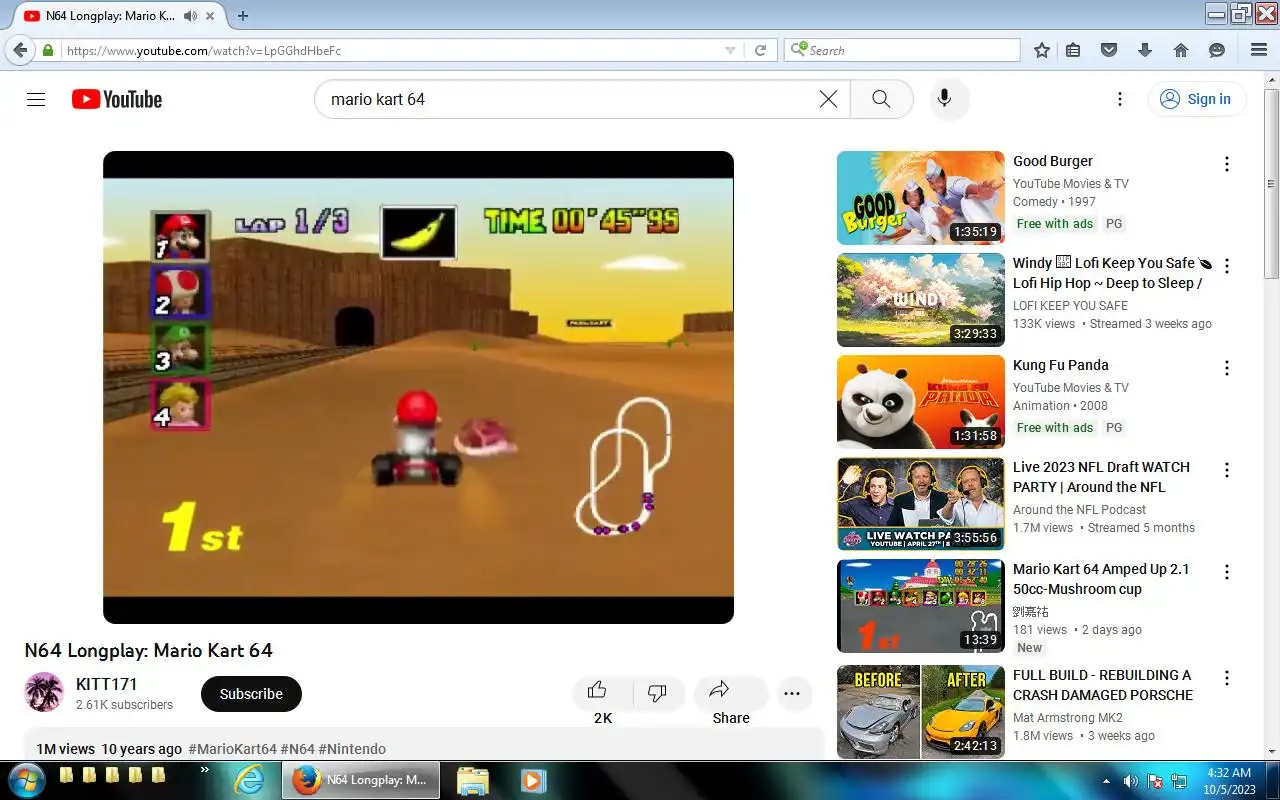Launch Internet Explorer from taskbar
The image size is (1280, 800).
click(249, 780)
